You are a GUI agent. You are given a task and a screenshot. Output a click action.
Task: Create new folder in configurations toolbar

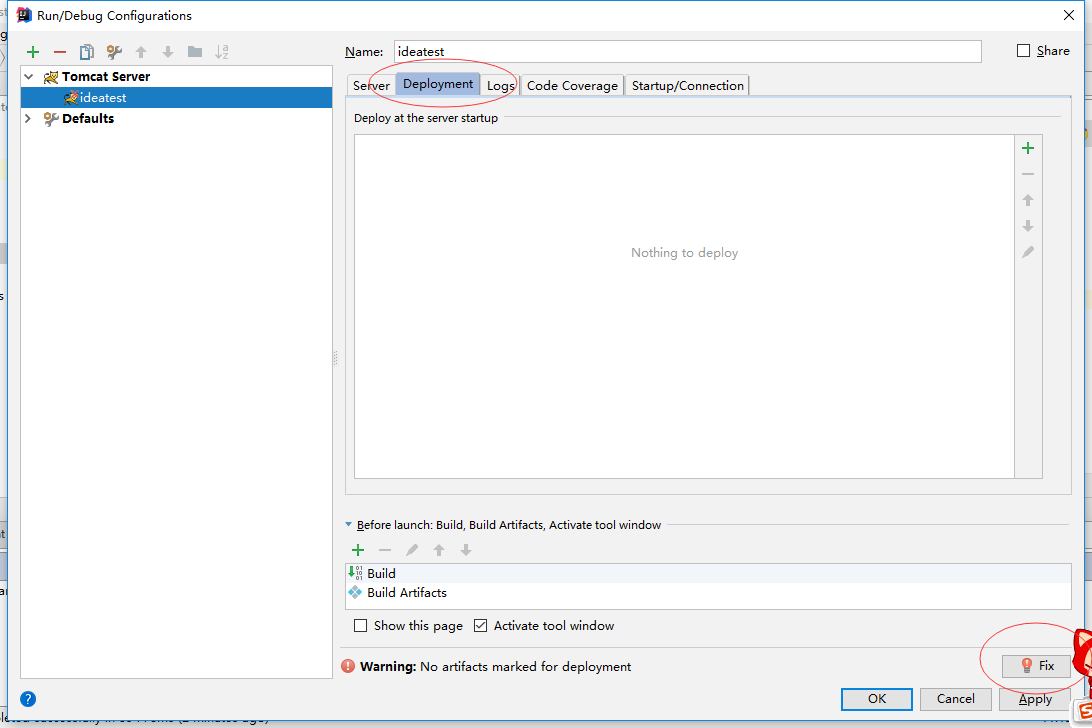[x=195, y=52]
